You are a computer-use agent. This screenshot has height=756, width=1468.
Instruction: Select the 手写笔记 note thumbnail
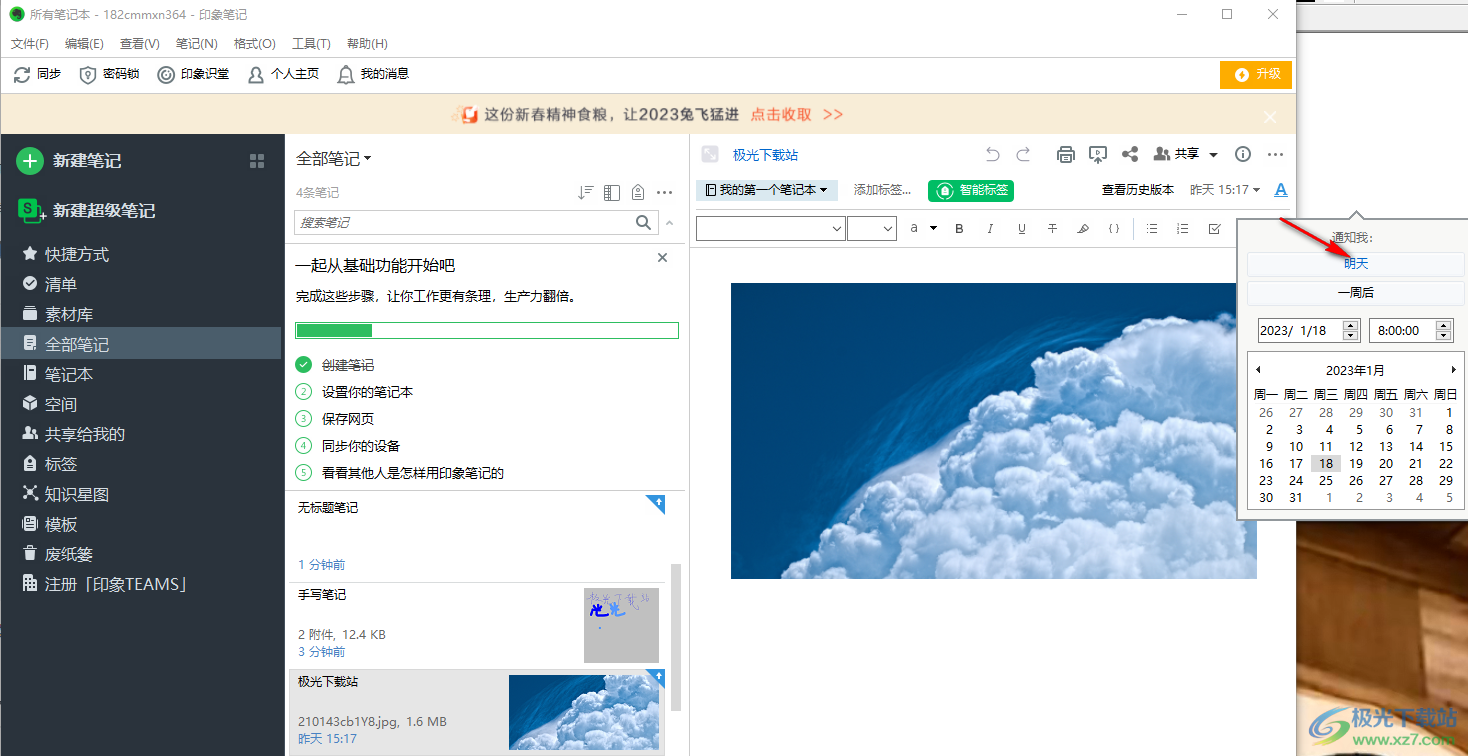621,625
